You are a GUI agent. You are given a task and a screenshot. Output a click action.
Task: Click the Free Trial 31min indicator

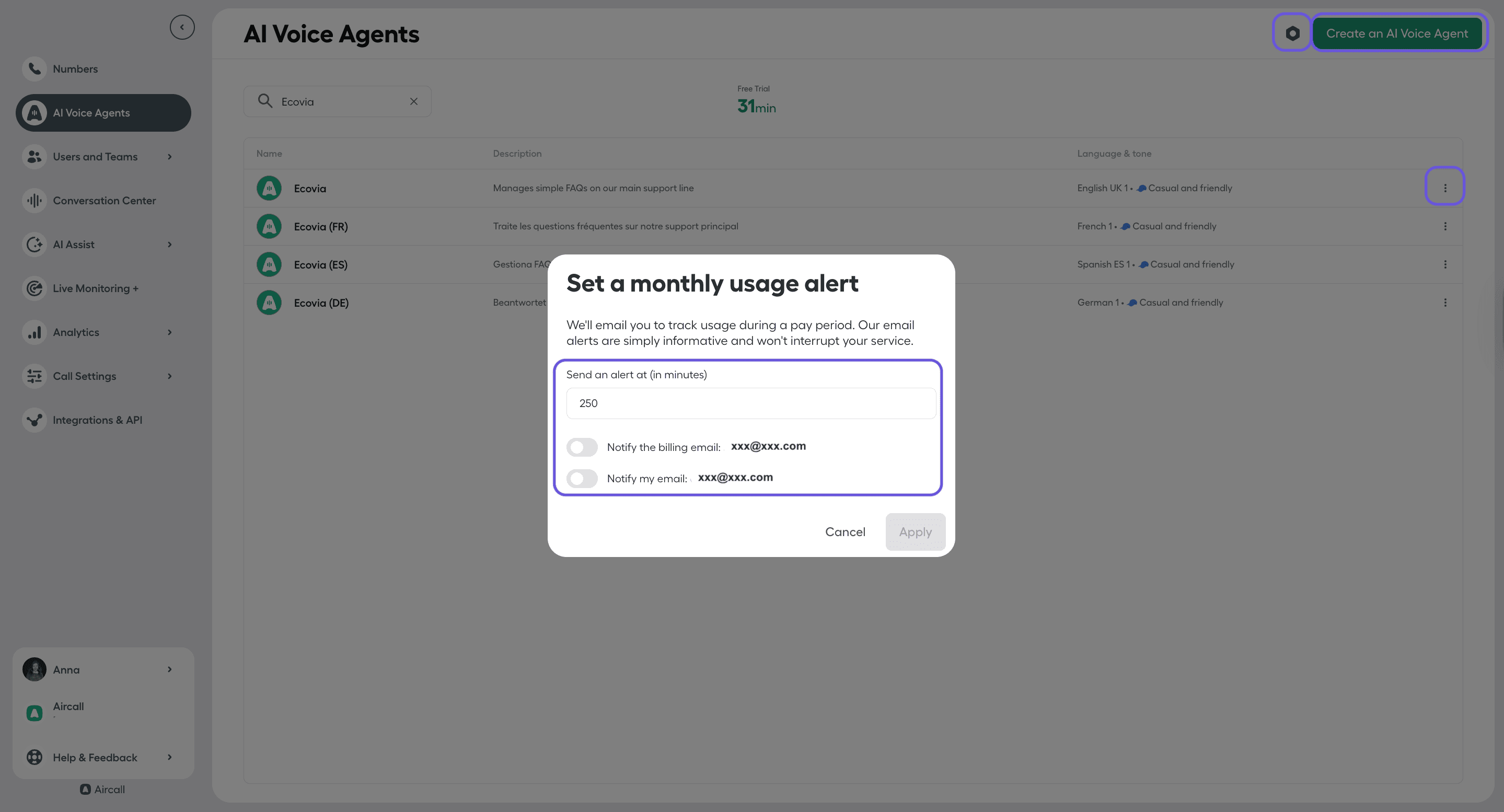pyautogui.click(x=756, y=101)
